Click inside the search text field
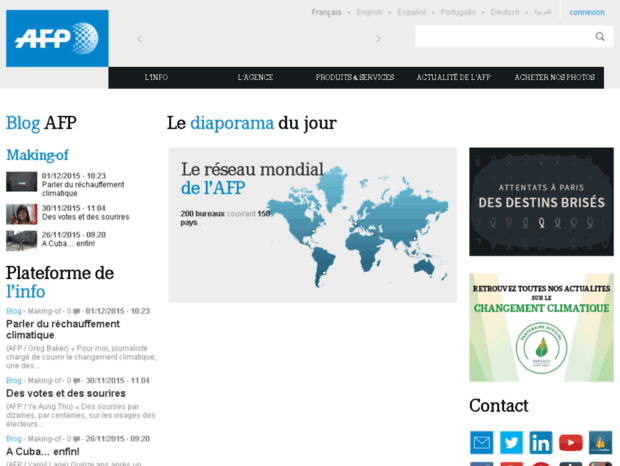This screenshot has height=466, width=620. click(502, 37)
